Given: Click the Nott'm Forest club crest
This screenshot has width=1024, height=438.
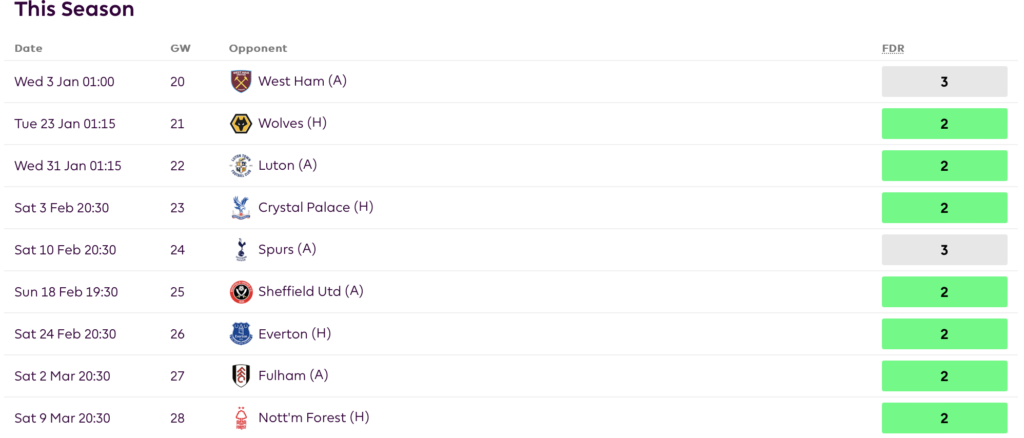Looking at the screenshot, I should 241,418.
